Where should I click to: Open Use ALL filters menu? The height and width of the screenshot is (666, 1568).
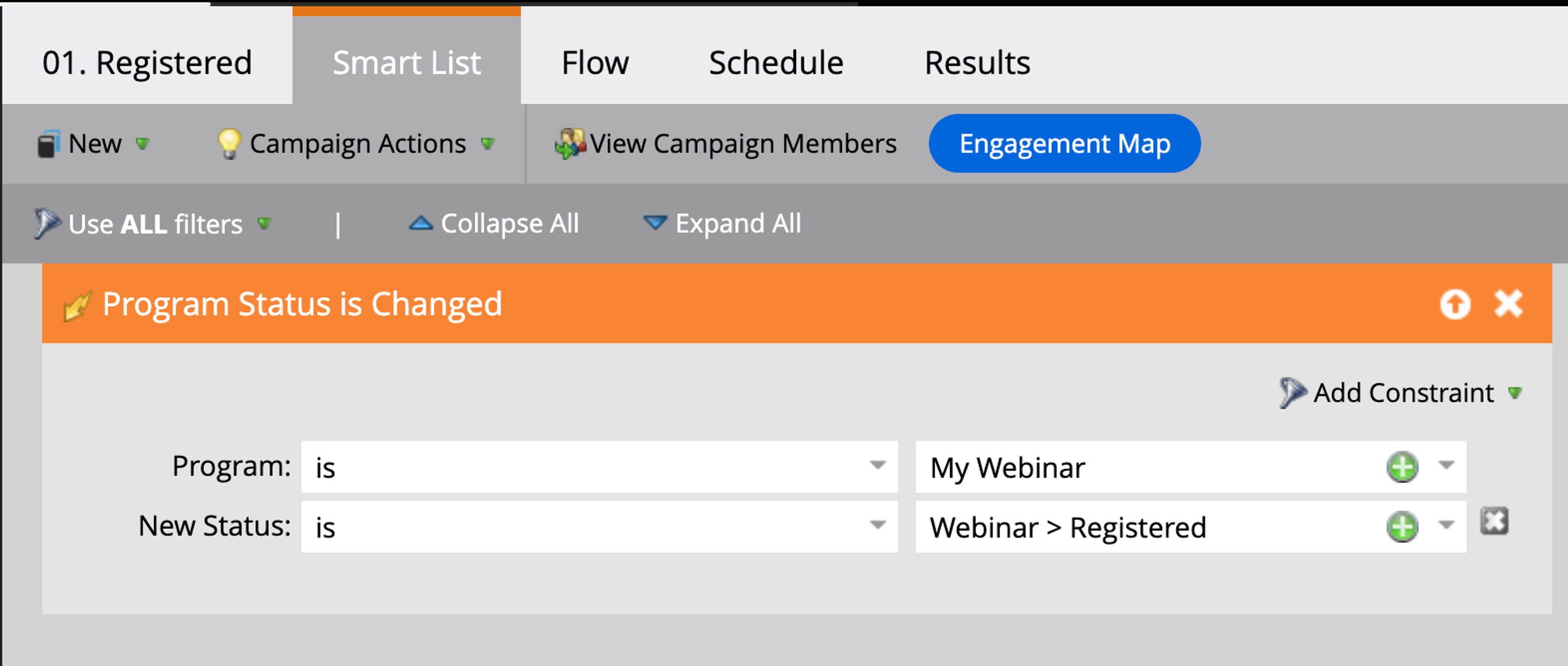click(x=155, y=224)
